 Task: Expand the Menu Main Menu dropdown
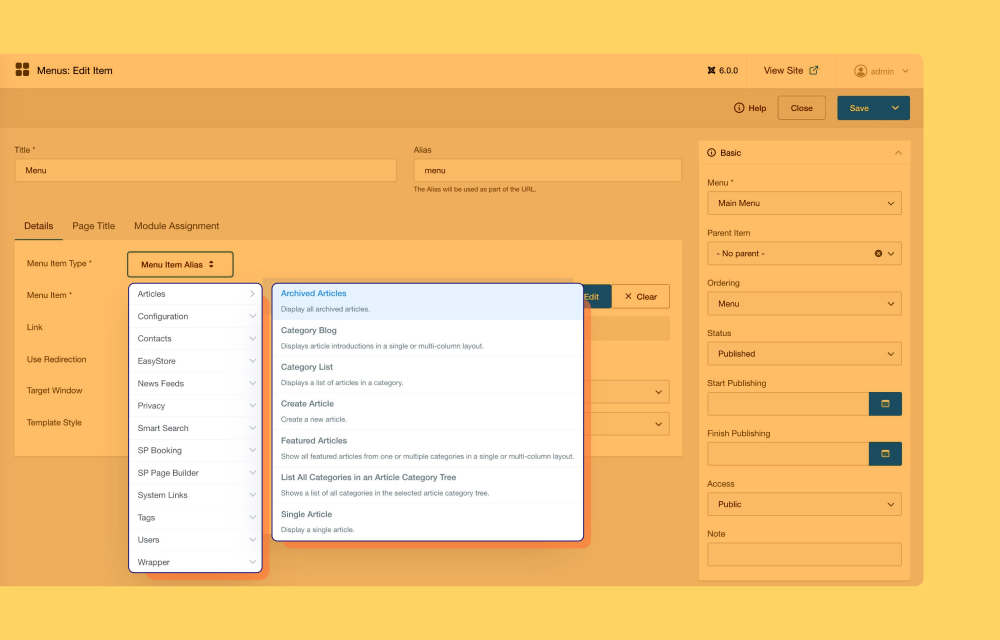(x=804, y=203)
